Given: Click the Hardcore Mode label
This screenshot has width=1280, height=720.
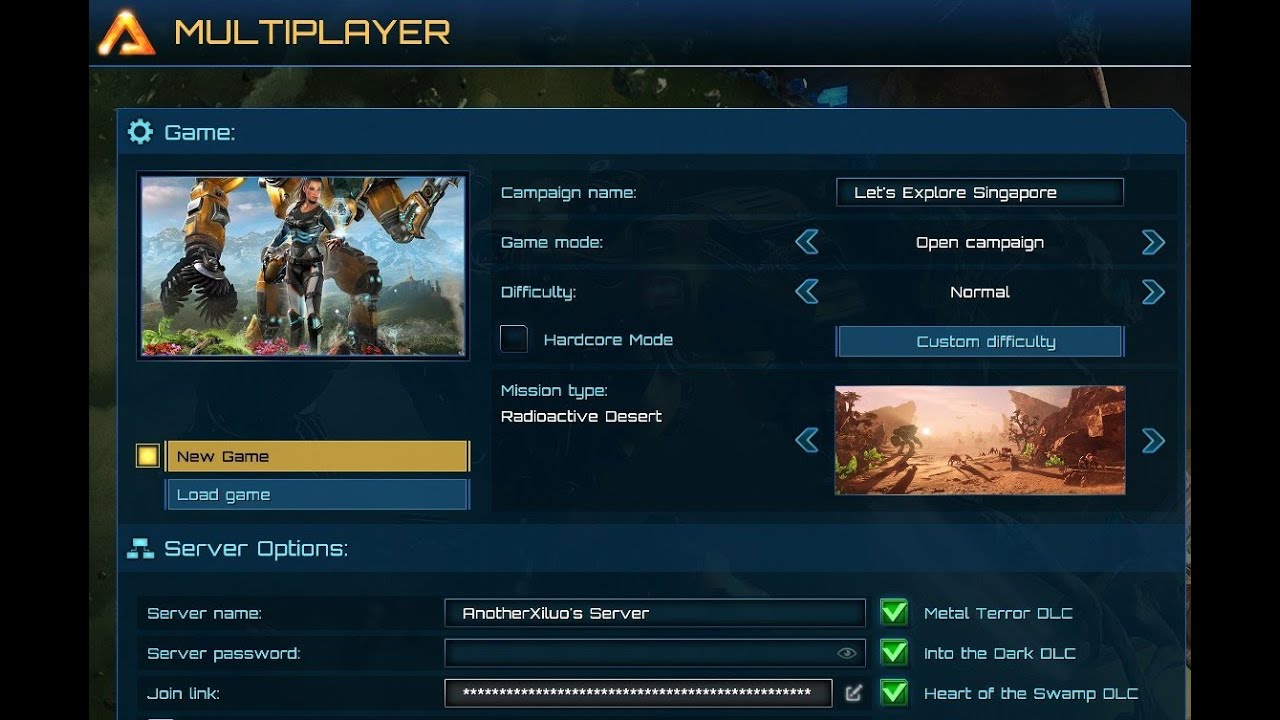Looking at the screenshot, I should [608, 340].
